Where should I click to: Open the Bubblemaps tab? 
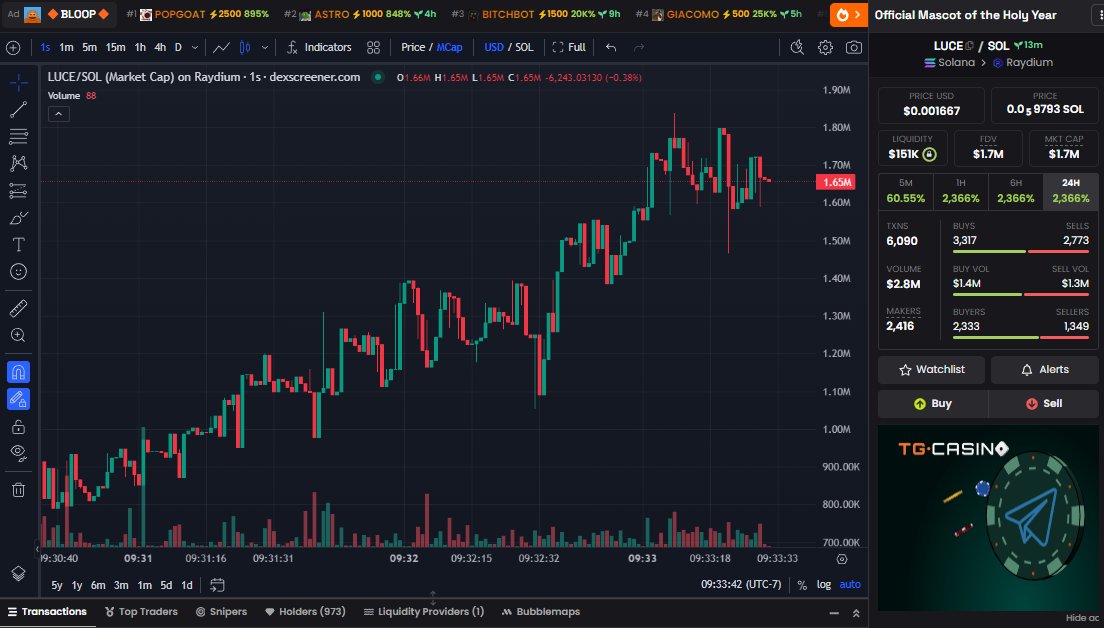540,612
